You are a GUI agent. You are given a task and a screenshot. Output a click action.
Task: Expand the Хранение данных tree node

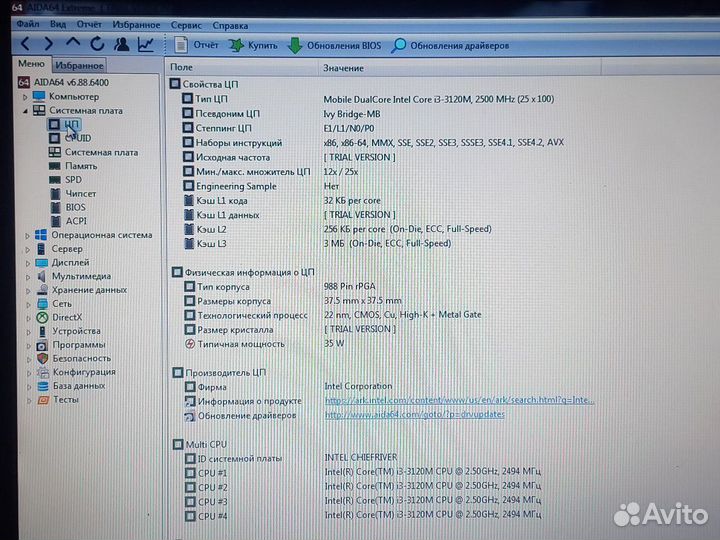(28, 291)
